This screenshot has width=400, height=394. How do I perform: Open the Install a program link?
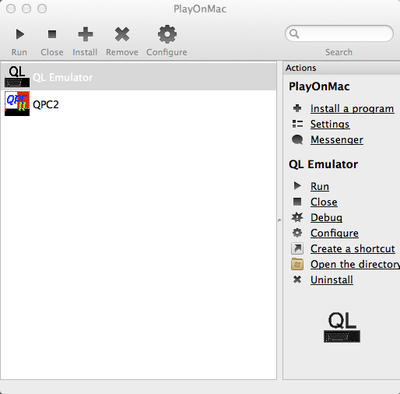click(x=352, y=109)
